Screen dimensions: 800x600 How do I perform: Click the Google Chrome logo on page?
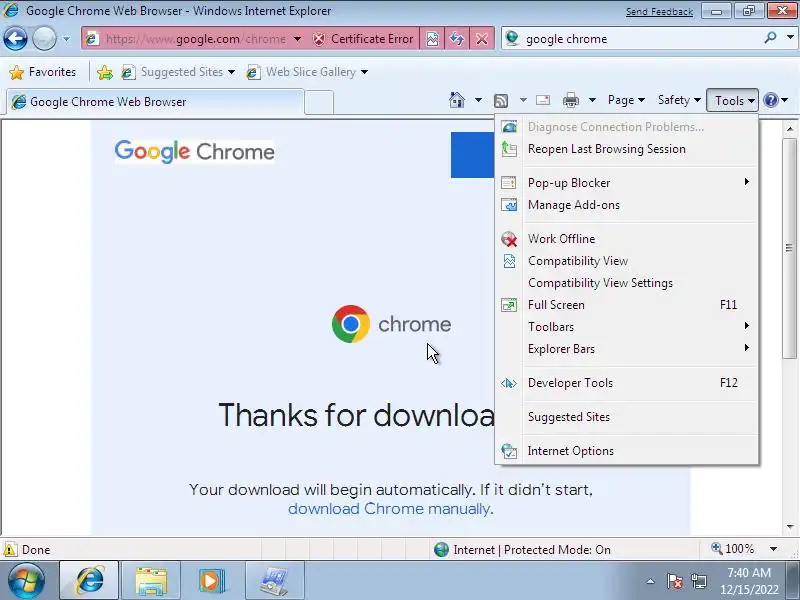coord(194,152)
